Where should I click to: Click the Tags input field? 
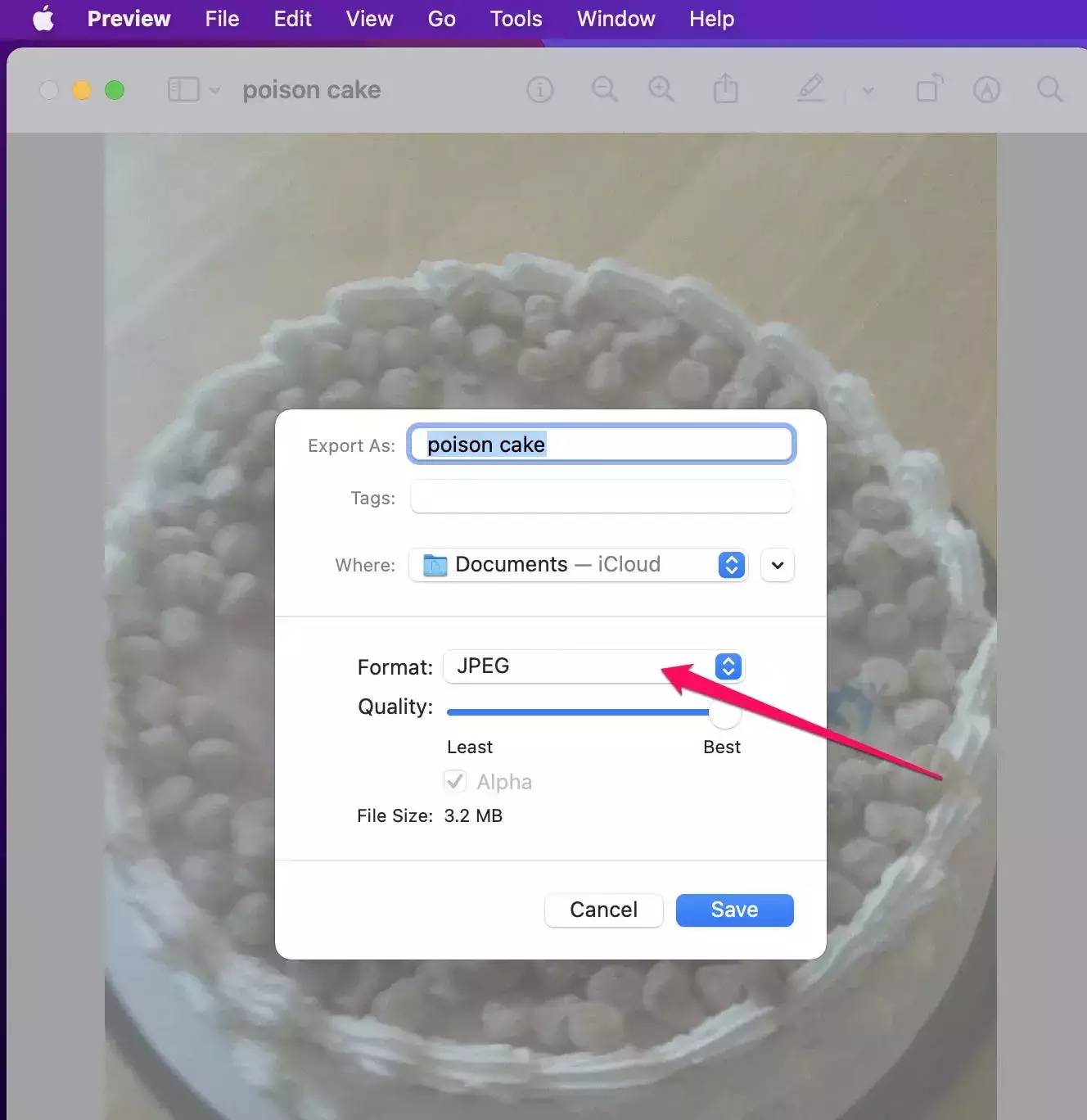(x=601, y=498)
